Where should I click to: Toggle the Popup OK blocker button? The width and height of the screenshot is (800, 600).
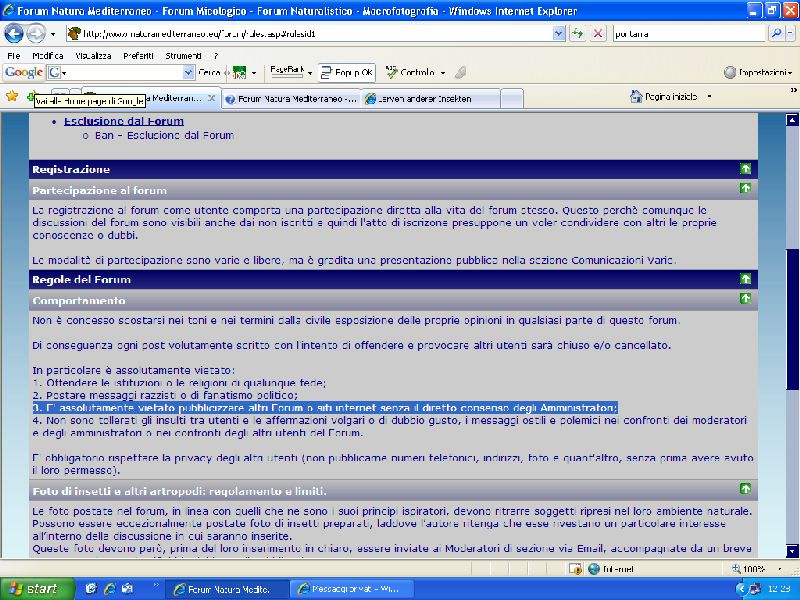pos(346,73)
